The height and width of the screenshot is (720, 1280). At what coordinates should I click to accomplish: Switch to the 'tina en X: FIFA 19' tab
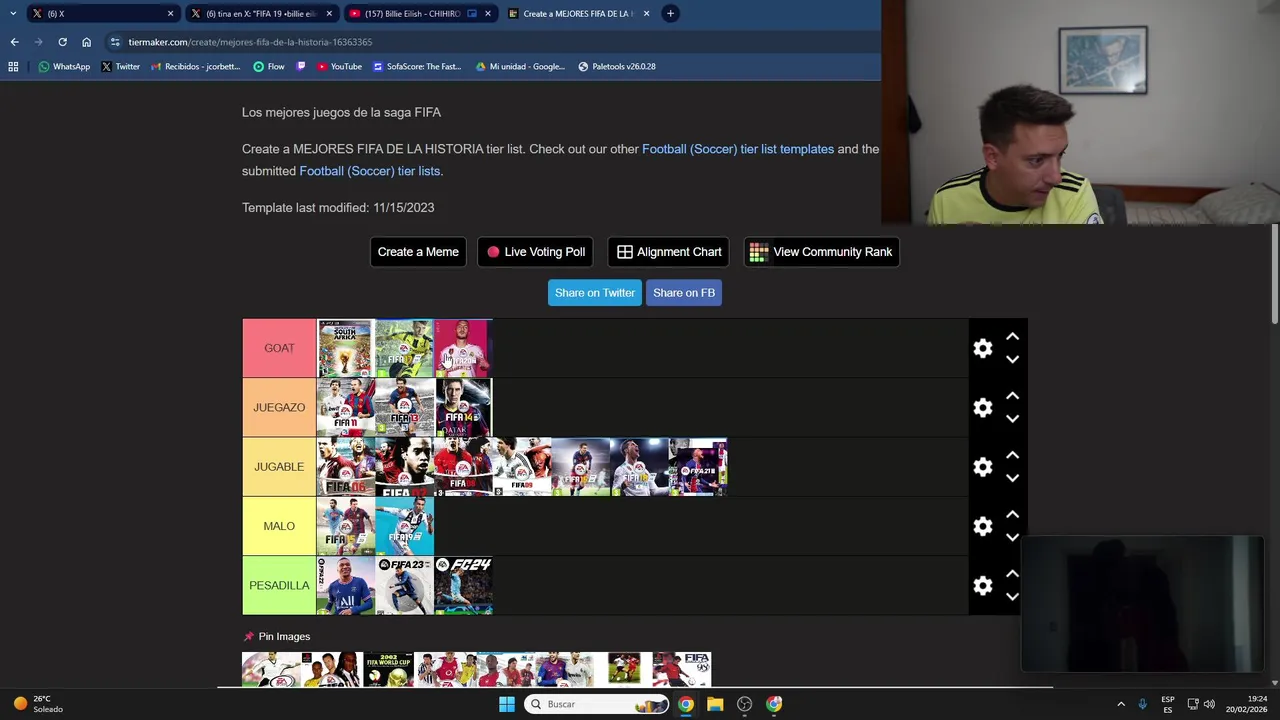click(x=260, y=13)
